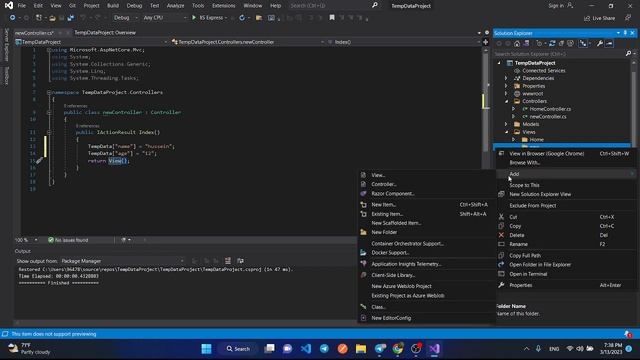Expand HomeController.cs node
Viewport: 640px width, 360px height.
tap(513, 109)
